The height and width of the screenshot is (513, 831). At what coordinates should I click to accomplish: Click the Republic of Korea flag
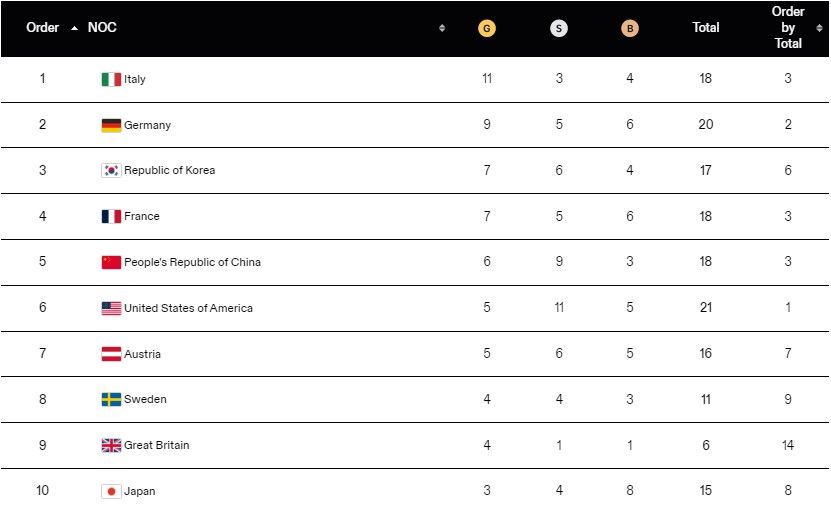pyautogui.click(x=111, y=171)
